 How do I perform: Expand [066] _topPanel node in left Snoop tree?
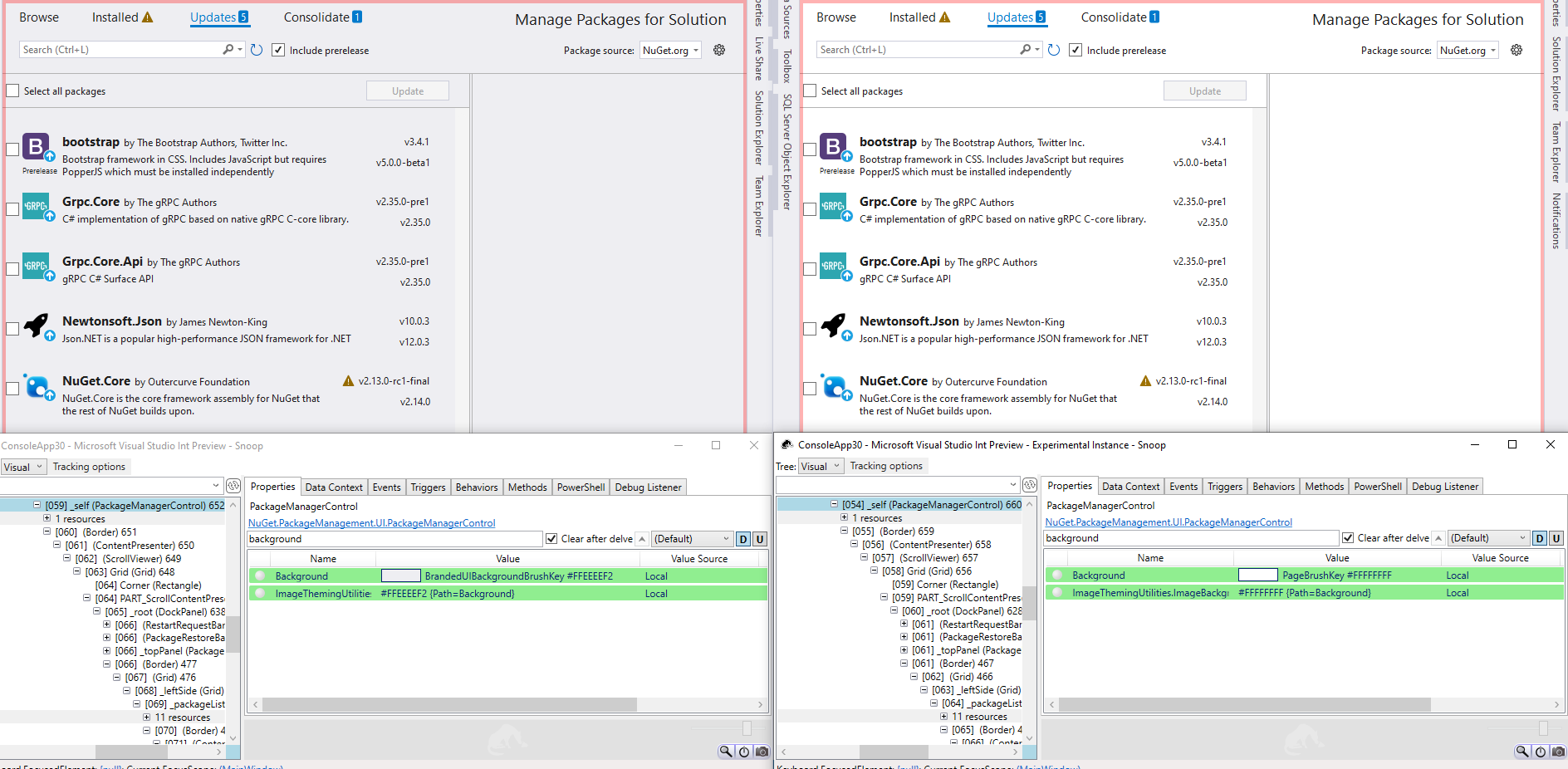coord(106,651)
